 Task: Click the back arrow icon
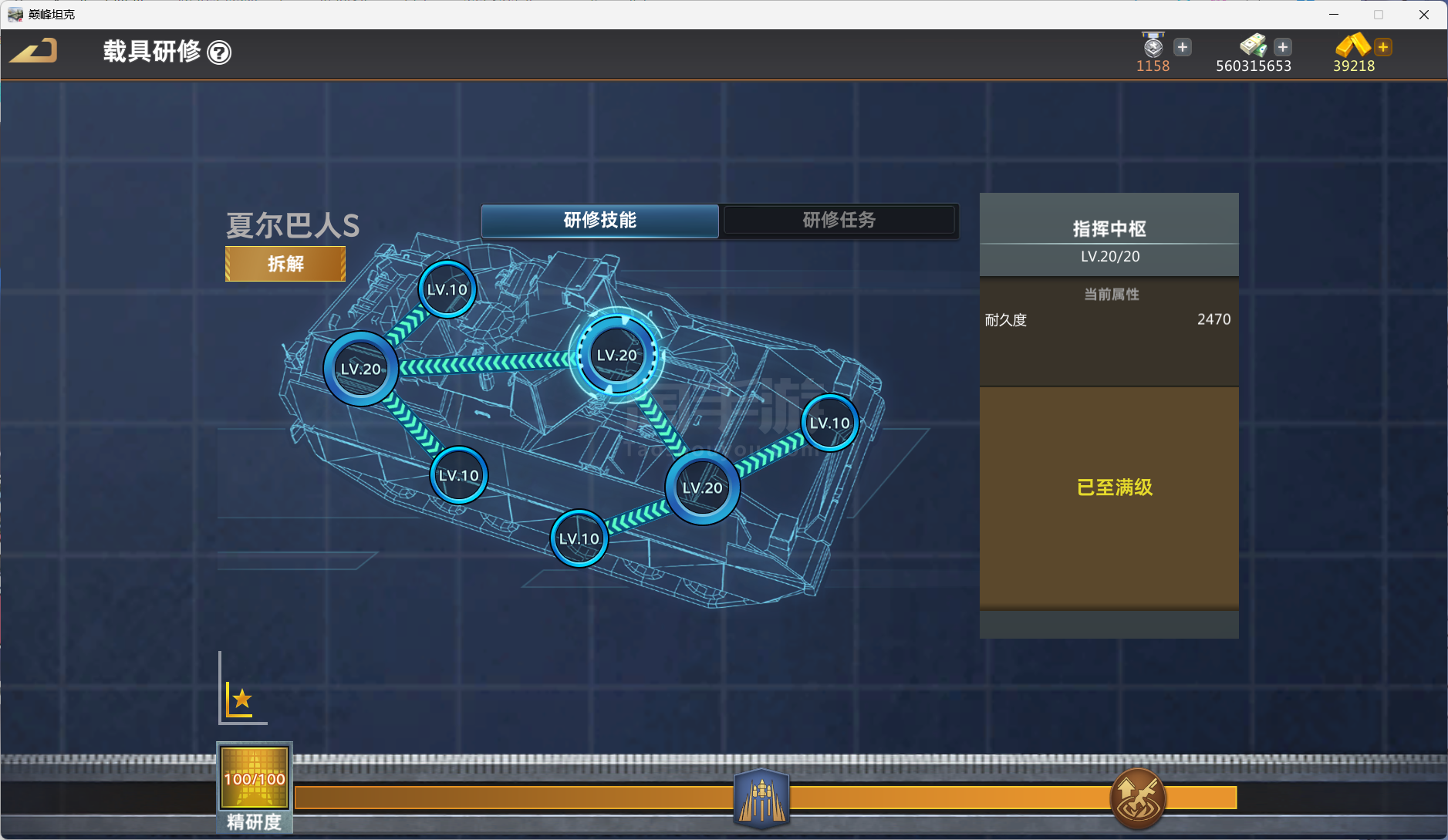(34, 52)
